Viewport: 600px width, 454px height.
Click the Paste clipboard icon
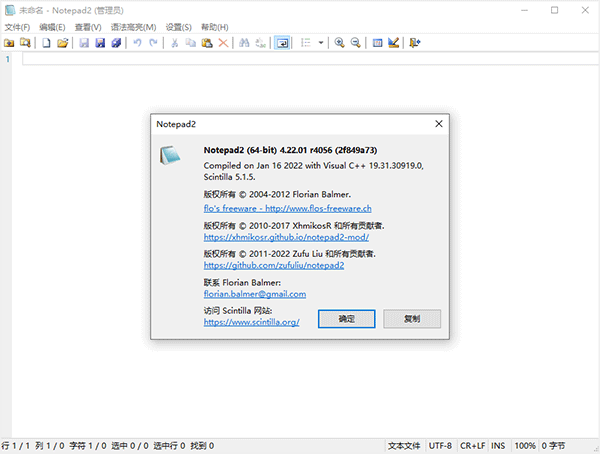206,43
